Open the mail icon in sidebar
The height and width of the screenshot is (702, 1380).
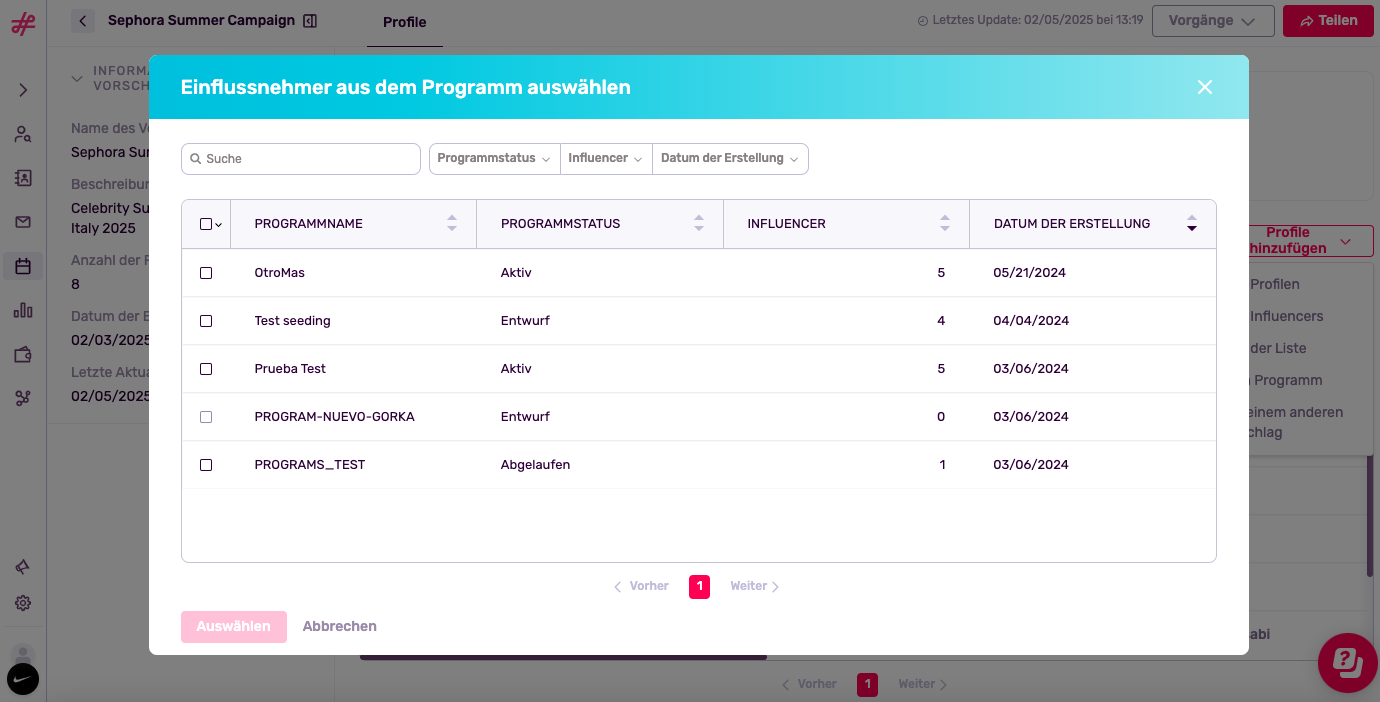pyautogui.click(x=23, y=222)
